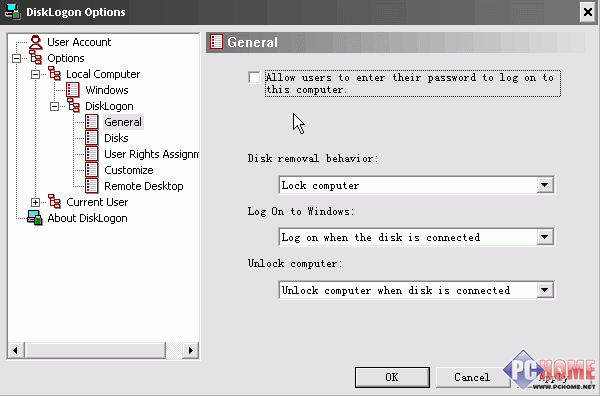600x396 pixels.
Task: Click the User Rights Assignment page icon
Action: (92, 154)
